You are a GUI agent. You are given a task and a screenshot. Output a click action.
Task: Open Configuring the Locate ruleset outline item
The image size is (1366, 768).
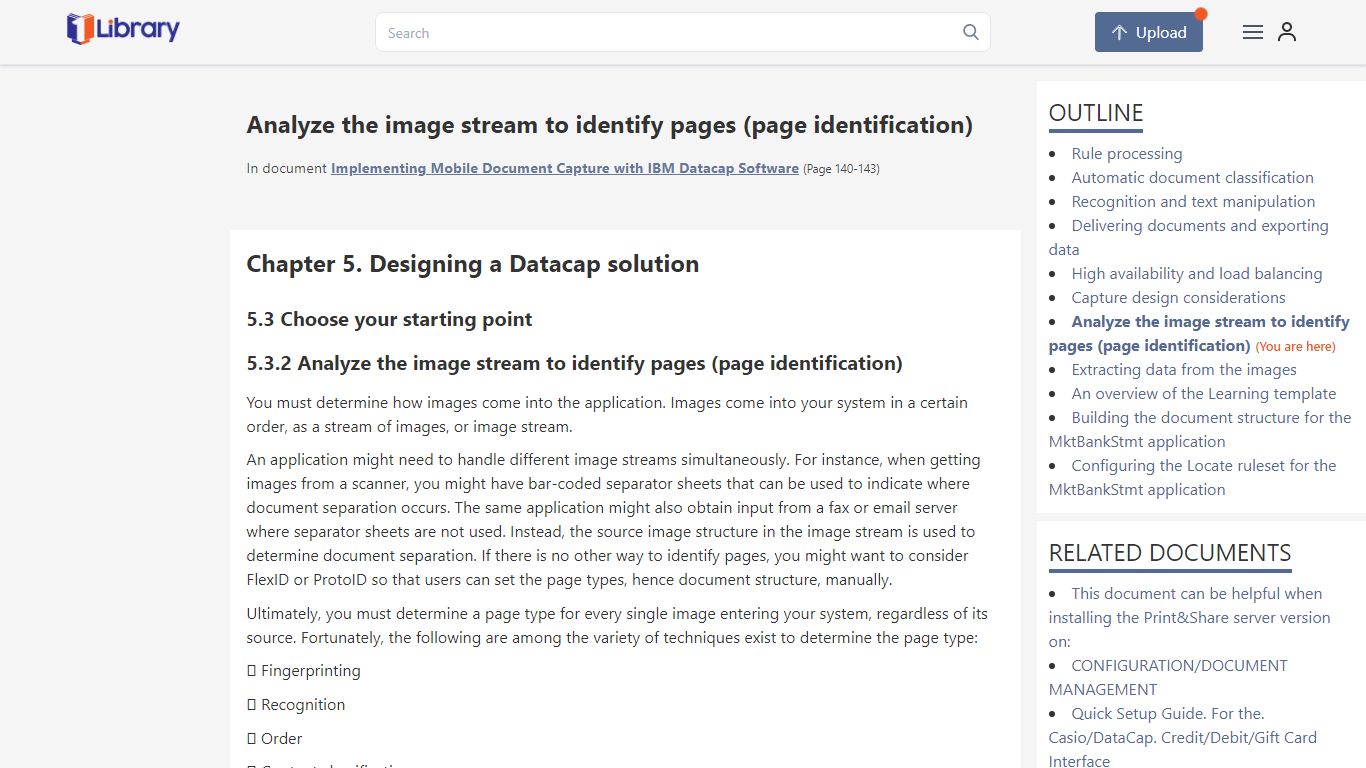[x=1193, y=477]
